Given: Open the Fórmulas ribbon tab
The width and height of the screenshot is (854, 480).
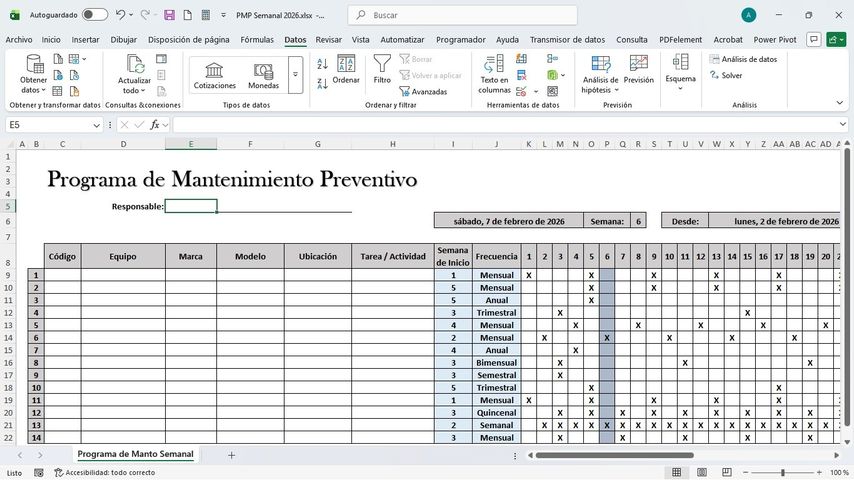Looking at the screenshot, I should [257, 40].
